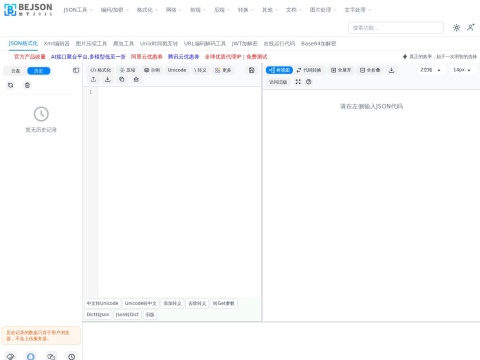
Task: Switch to the Xml编辑器 tab
Action: (57, 43)
